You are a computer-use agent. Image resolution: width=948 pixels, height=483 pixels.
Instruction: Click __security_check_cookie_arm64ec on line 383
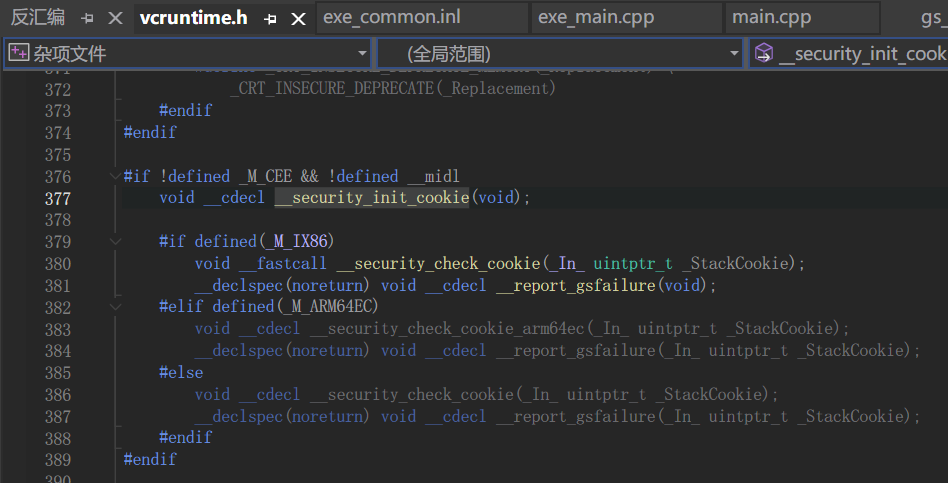447,329
